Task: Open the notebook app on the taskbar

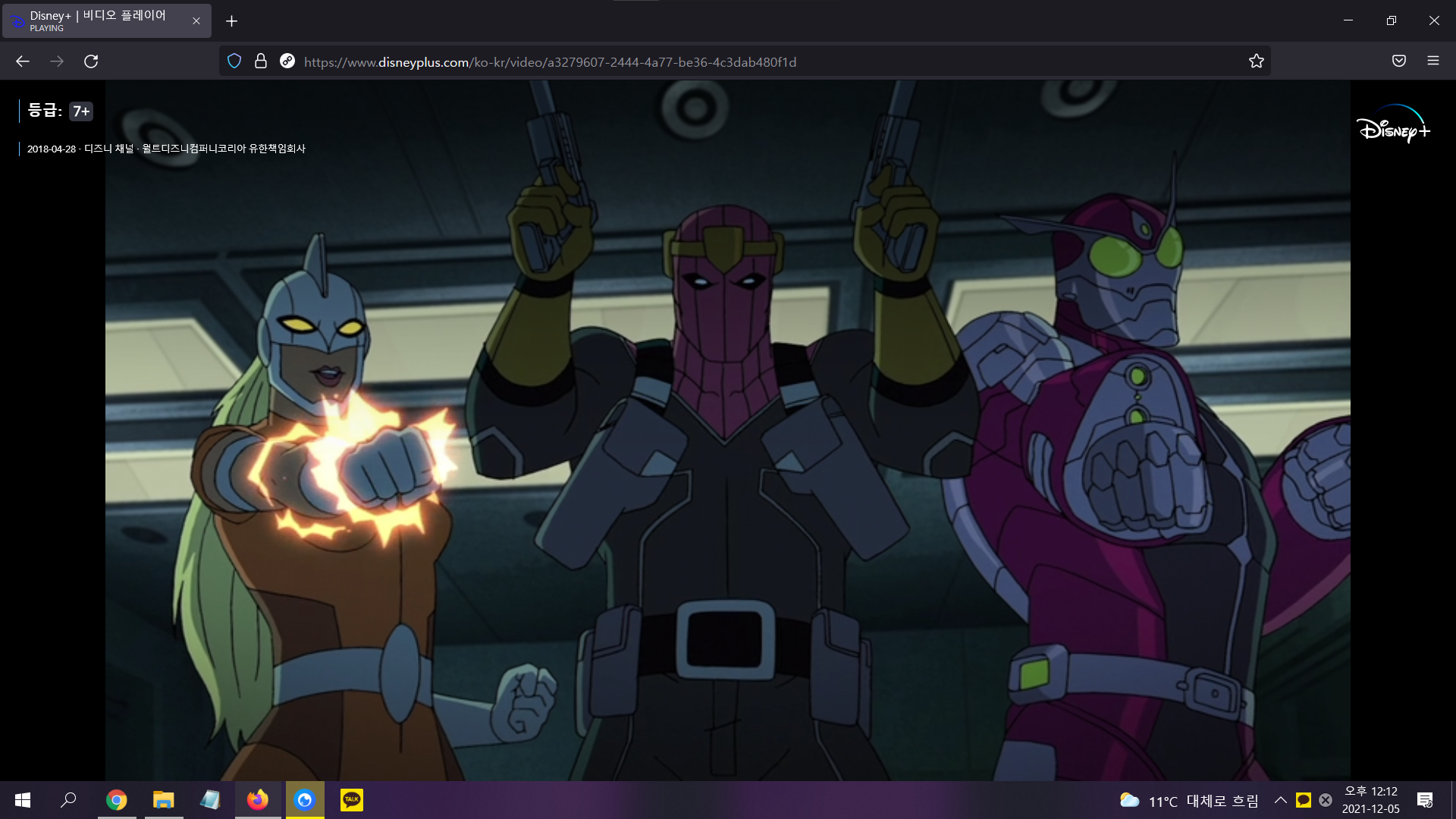Action: click(210, 800)
